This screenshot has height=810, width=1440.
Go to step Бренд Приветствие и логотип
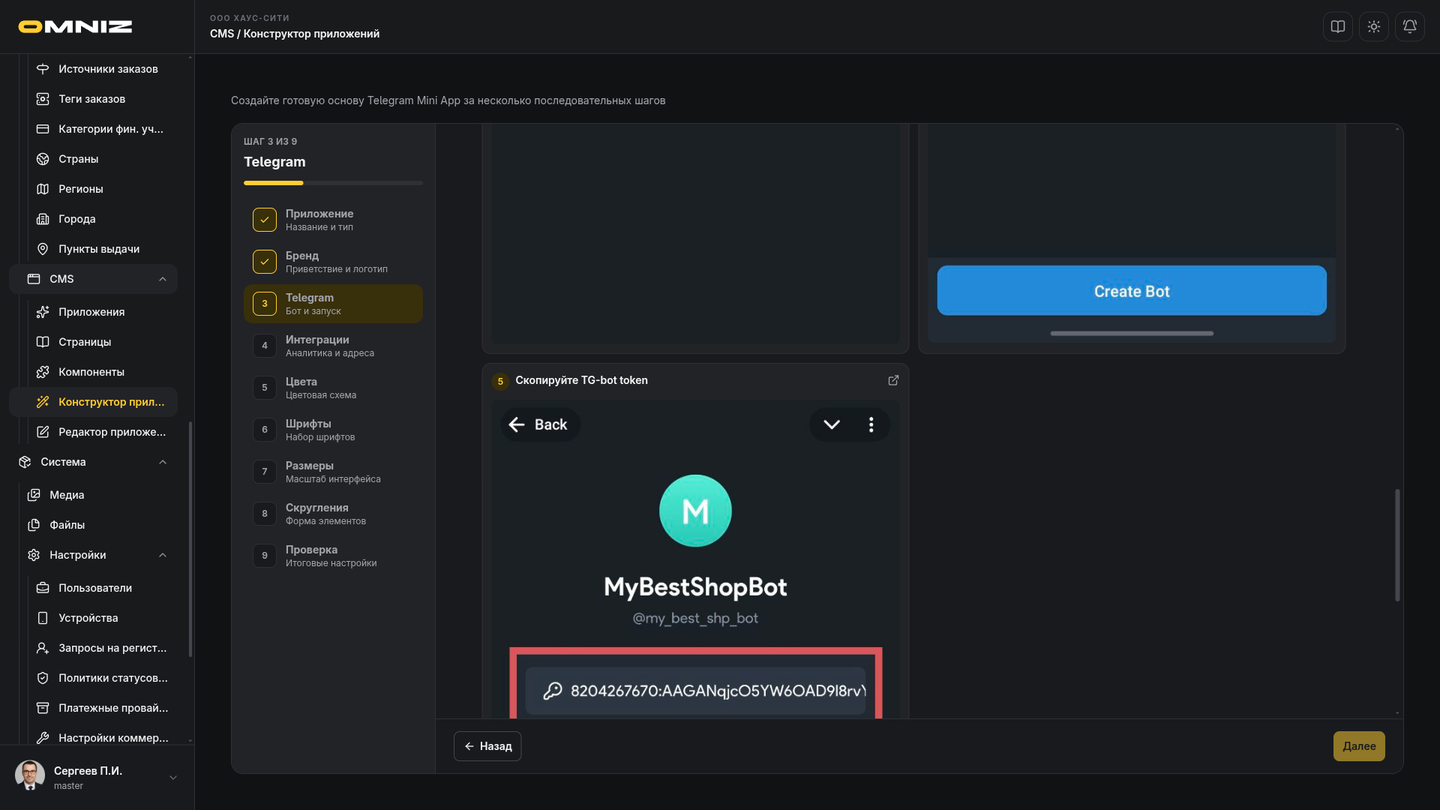333,262
